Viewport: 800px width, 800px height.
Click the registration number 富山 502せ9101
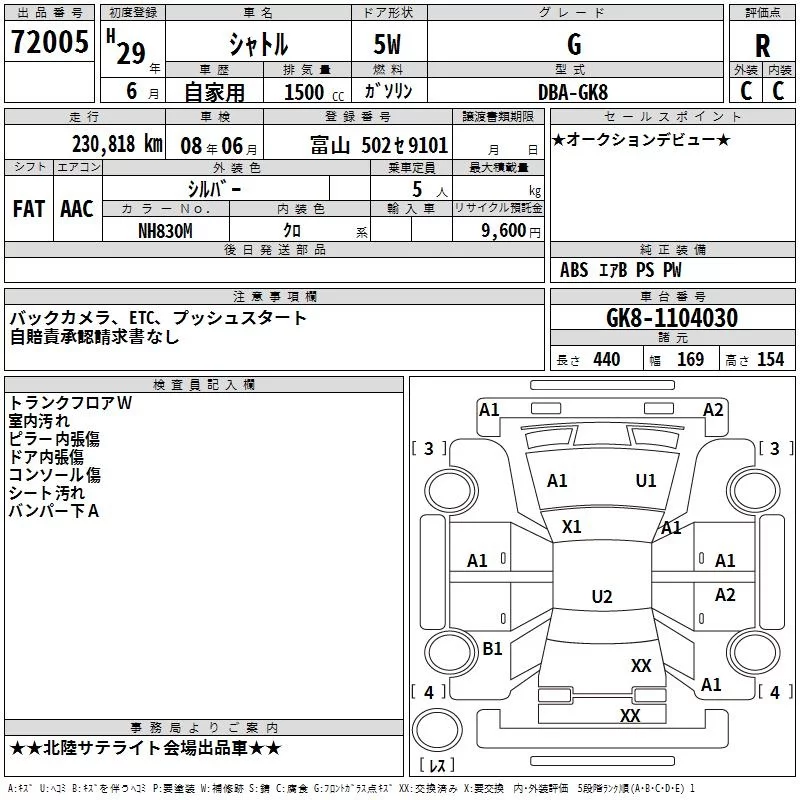[x=379, y=145]
